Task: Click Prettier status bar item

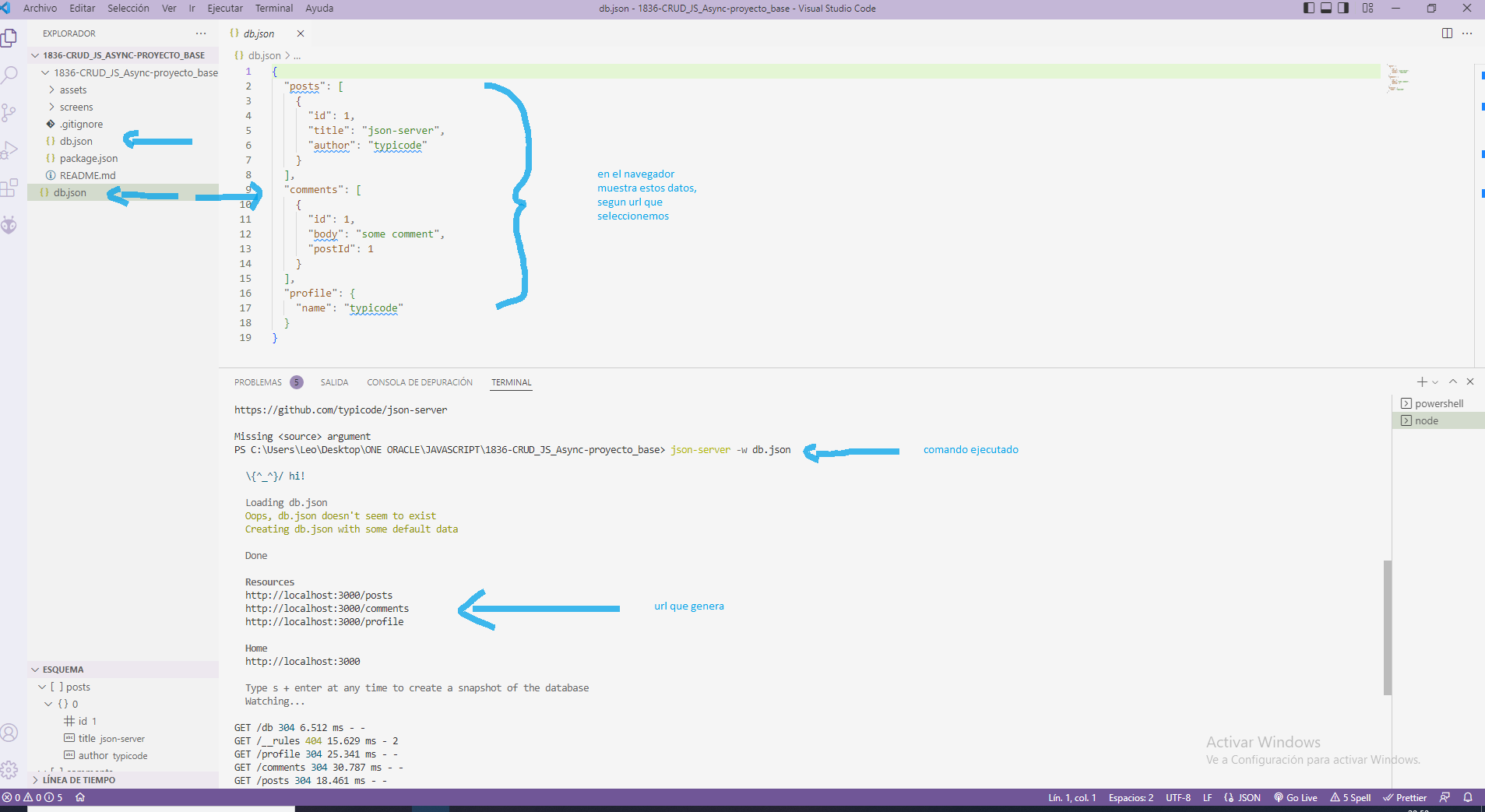Action: pos(1405,797)
